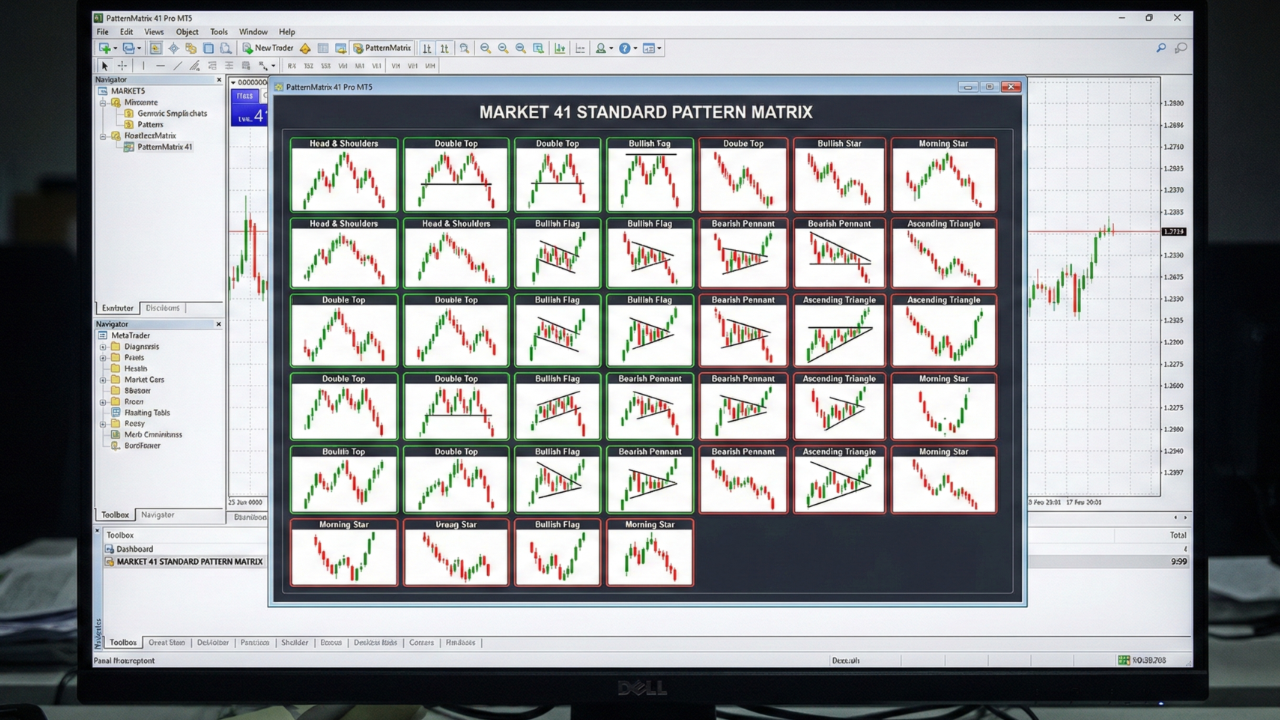Select the 'Merb Cmninibnss' tree item
This screenshot has width=1280, height=720.
[146, 435]
